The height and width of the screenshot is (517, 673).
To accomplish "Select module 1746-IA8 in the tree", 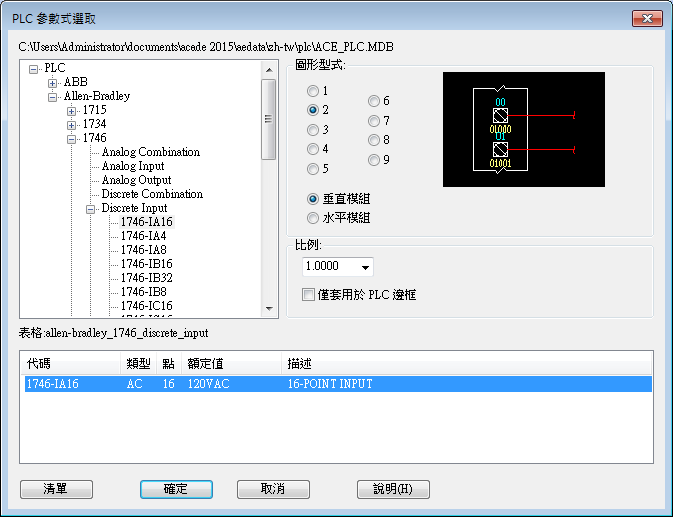I will [x=143, y=250].
